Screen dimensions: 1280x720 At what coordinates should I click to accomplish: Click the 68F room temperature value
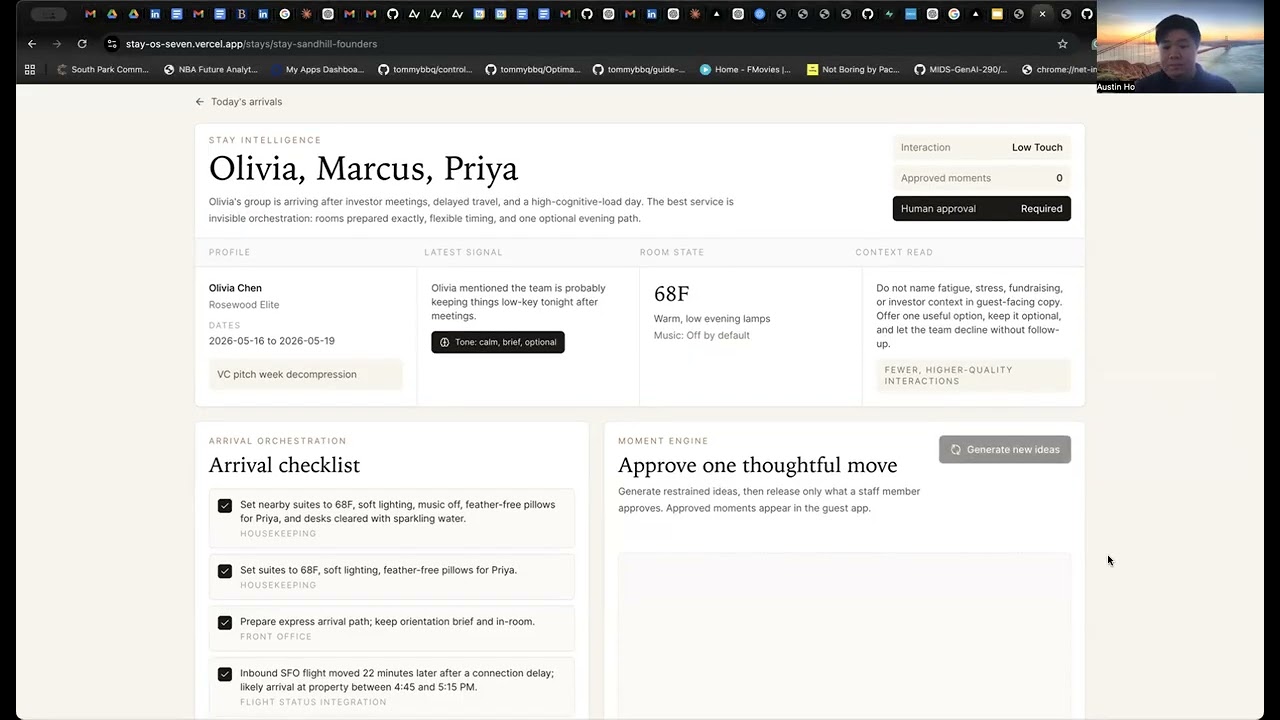(x=672, y=293)
